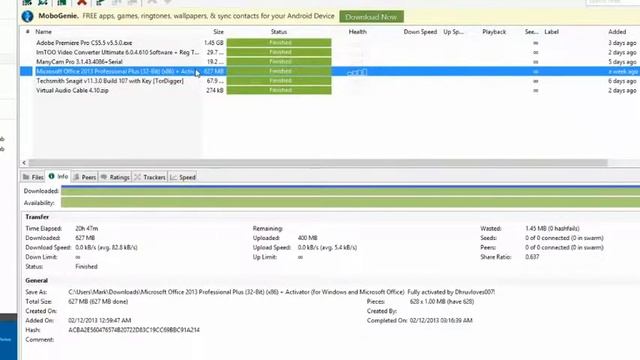
Task: Click the '6 days ago' added cell
Action: tap(622, 81)
